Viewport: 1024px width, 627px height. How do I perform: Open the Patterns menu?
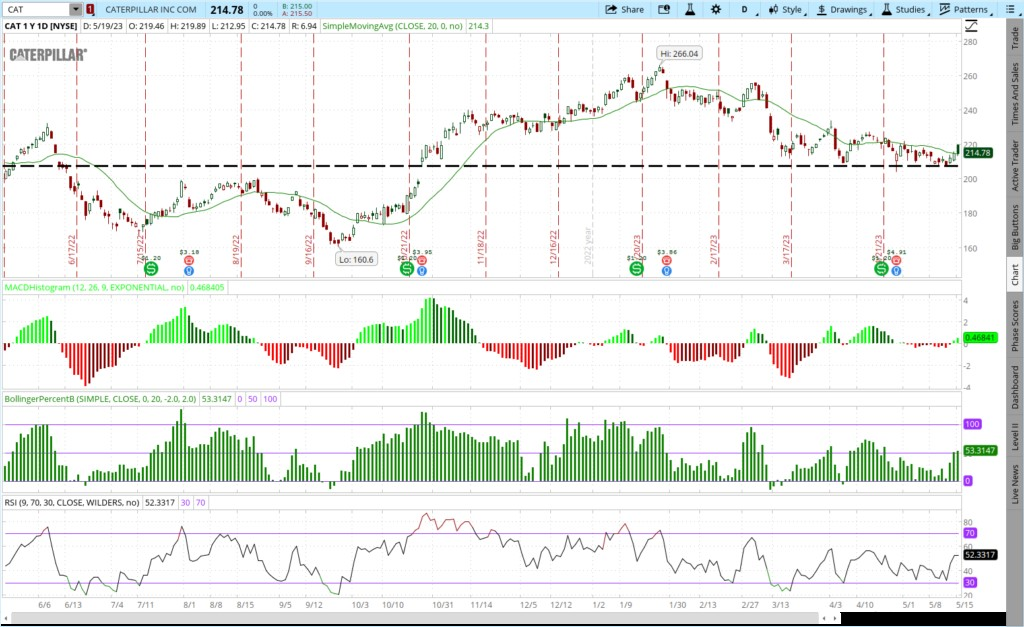(965, 9)
